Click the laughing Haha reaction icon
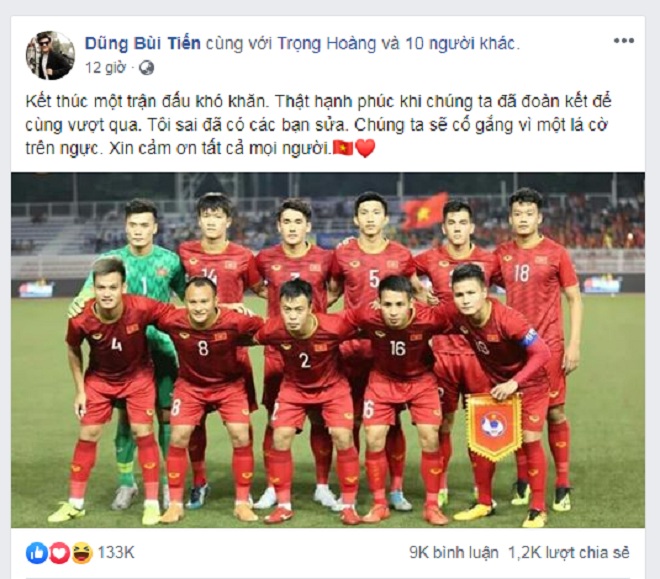 [82, 553]
